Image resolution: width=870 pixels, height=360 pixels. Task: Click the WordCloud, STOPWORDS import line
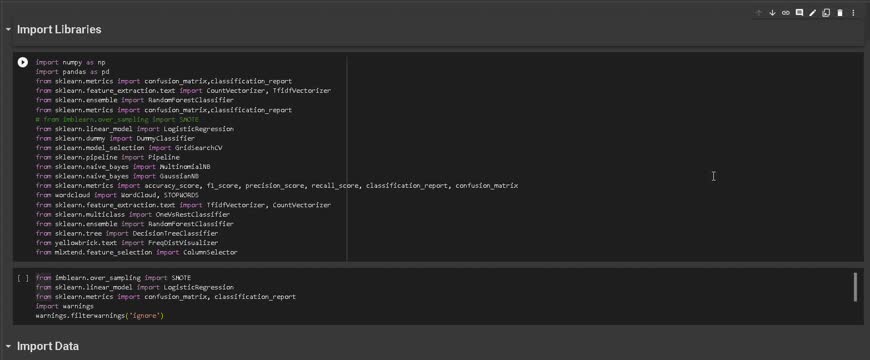(117, 195)
